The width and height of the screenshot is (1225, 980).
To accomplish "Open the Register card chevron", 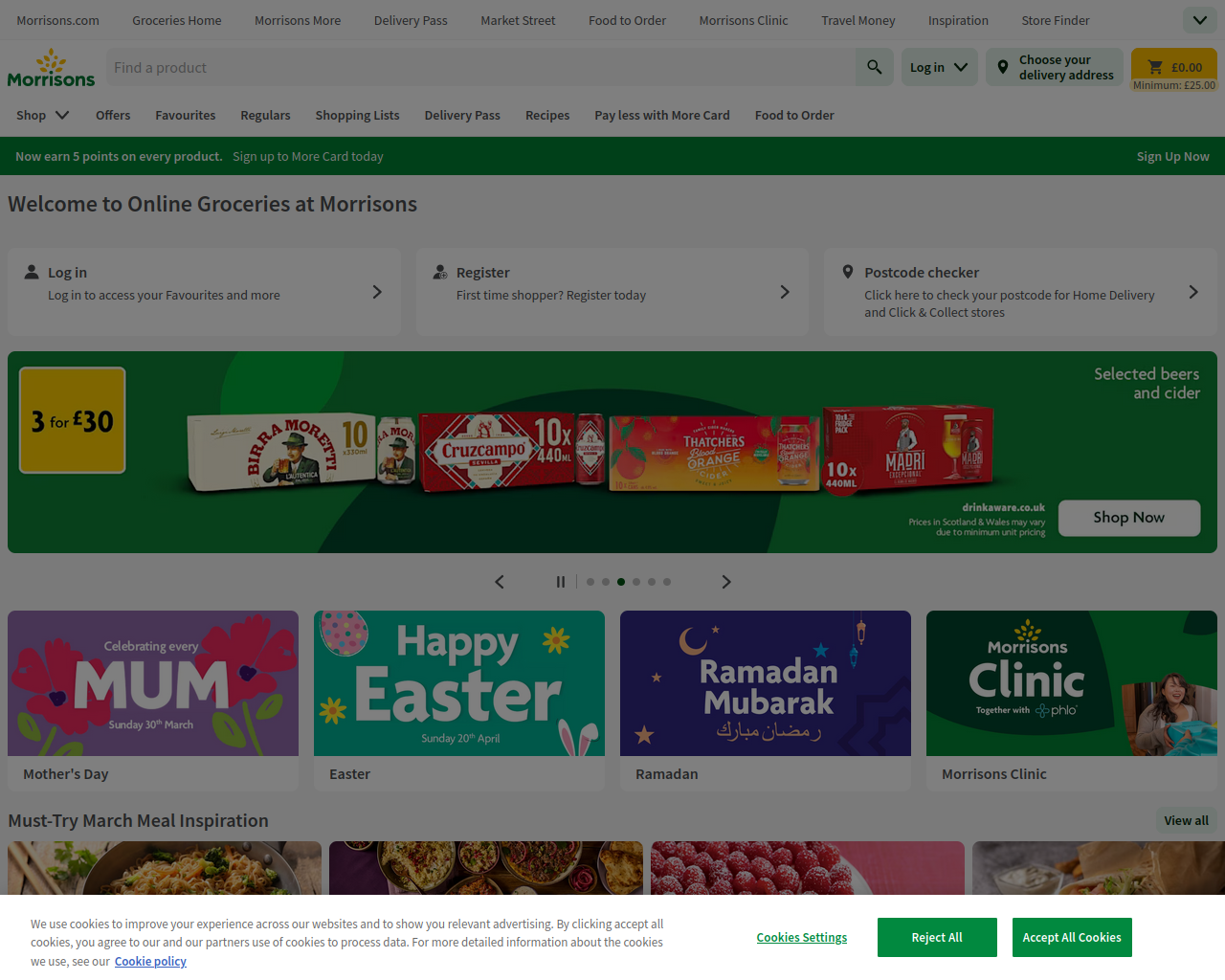I will (x=785, y=292).
